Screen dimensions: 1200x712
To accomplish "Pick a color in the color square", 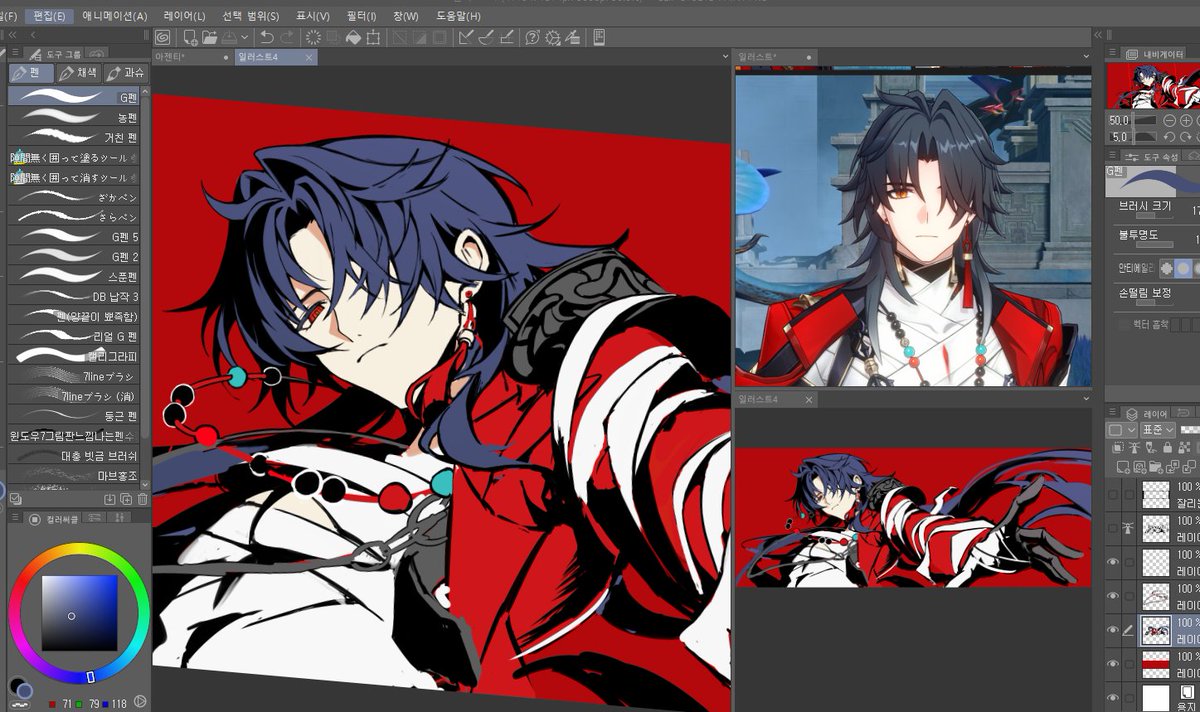I will tap(79, 612).
